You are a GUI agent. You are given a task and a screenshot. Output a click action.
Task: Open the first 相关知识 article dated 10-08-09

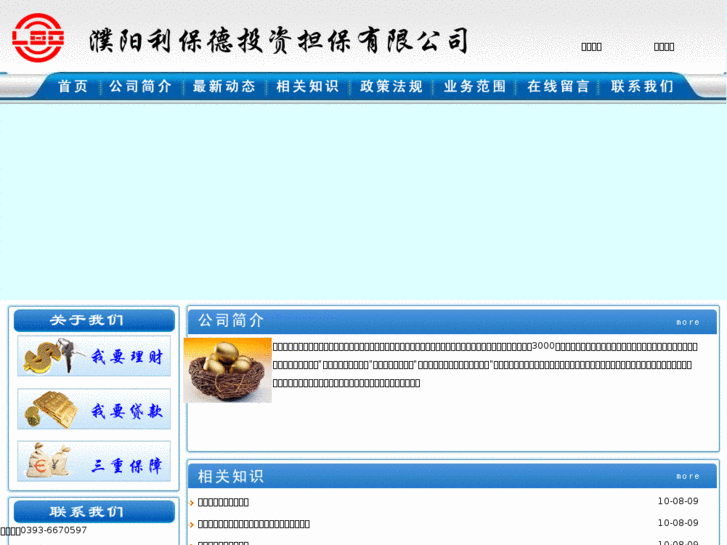[223, 502]
